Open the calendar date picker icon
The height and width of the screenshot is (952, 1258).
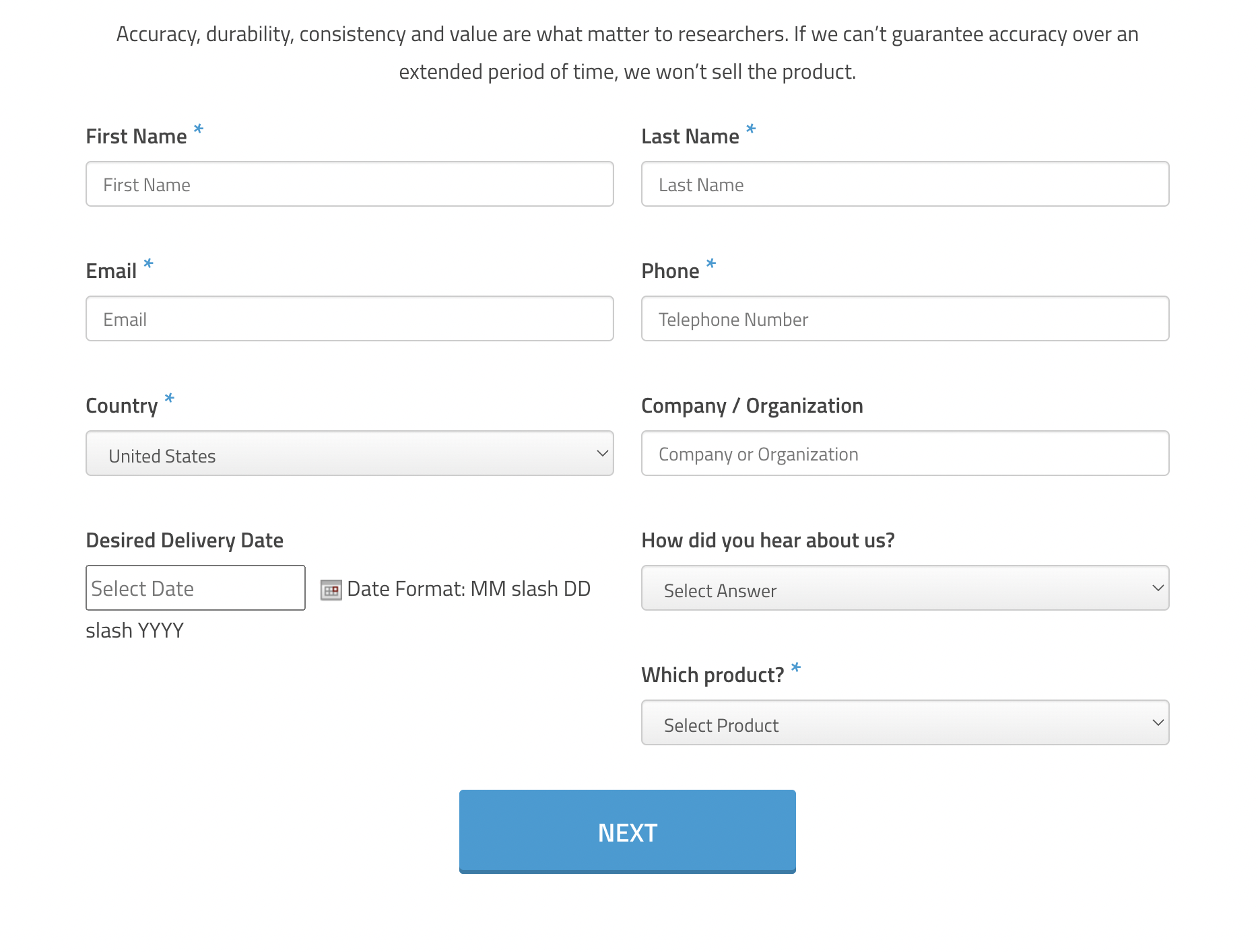tap(331, 590)
